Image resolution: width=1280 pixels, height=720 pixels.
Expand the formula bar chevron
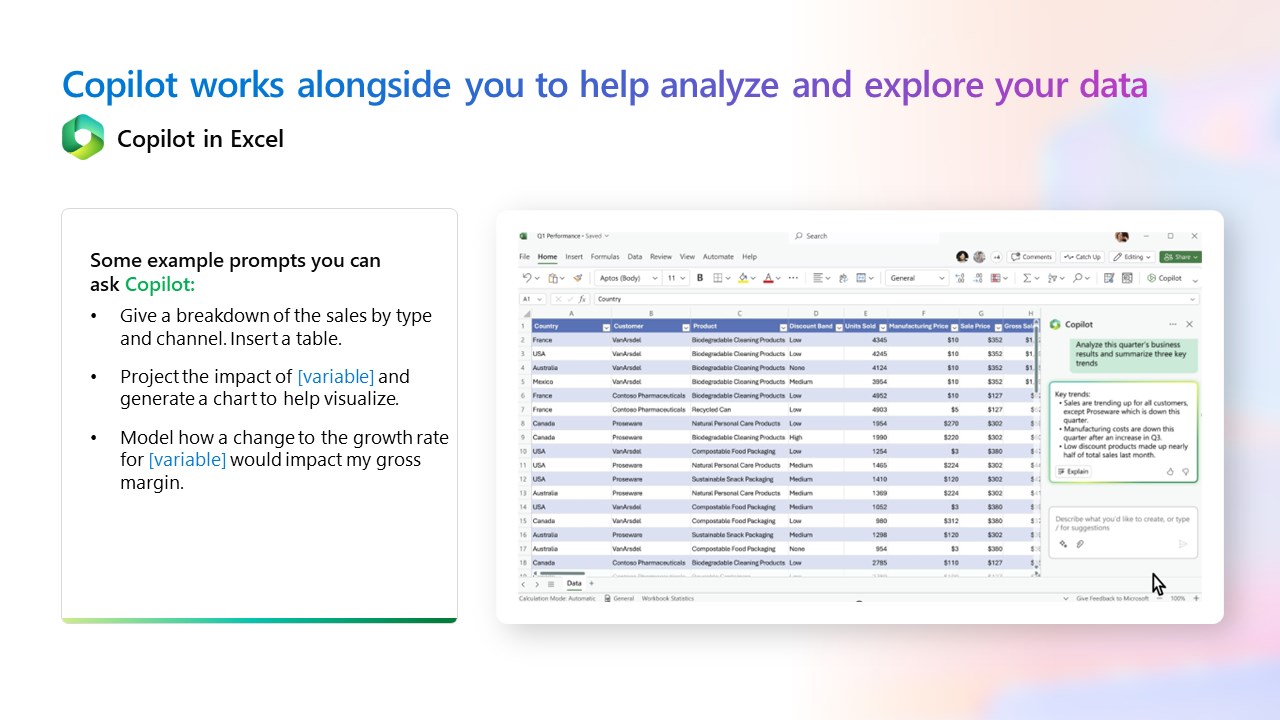click(1192, 299)
